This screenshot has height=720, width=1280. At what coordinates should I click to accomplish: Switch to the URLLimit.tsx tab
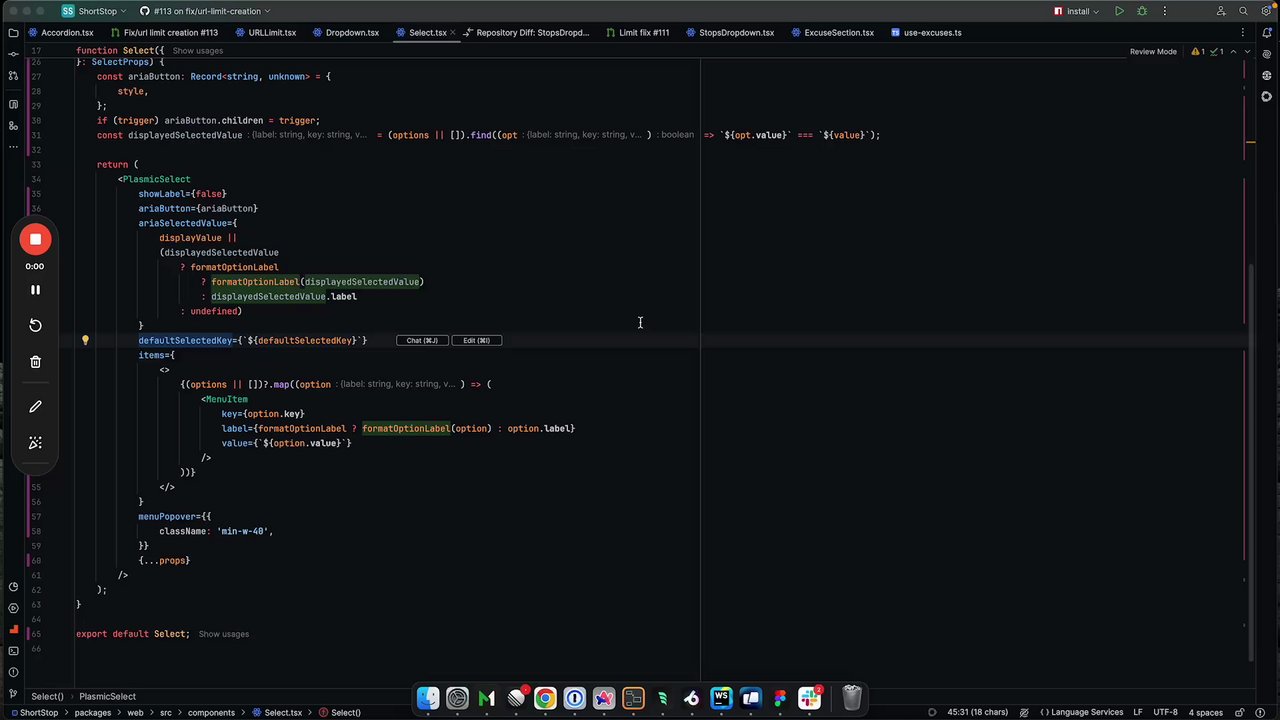pos(266,32)
